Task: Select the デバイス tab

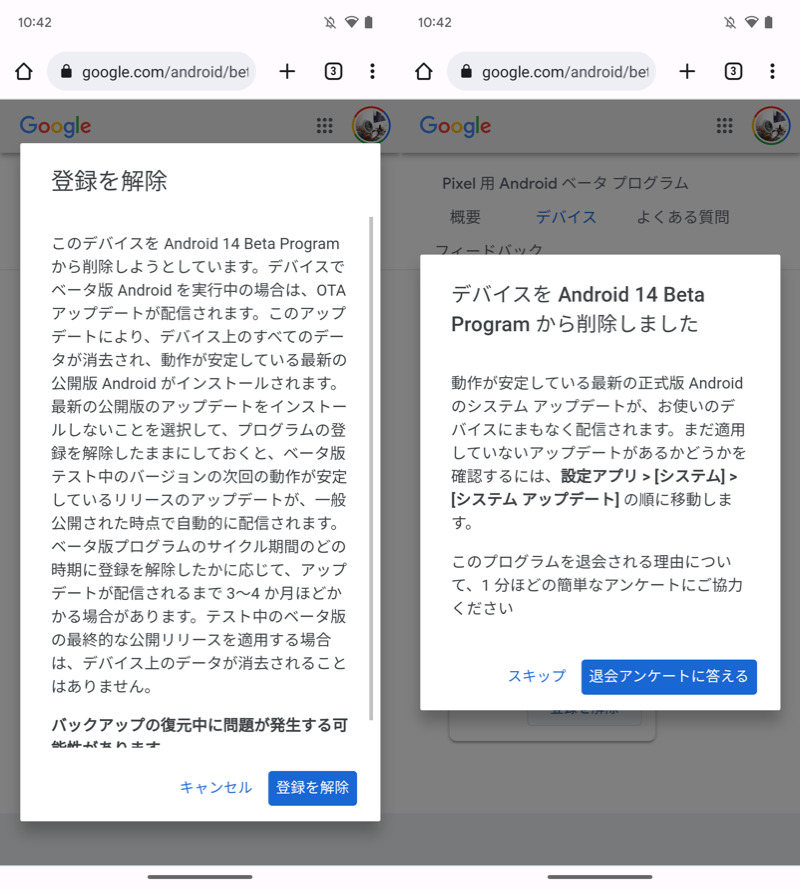Action: [566, 217]
